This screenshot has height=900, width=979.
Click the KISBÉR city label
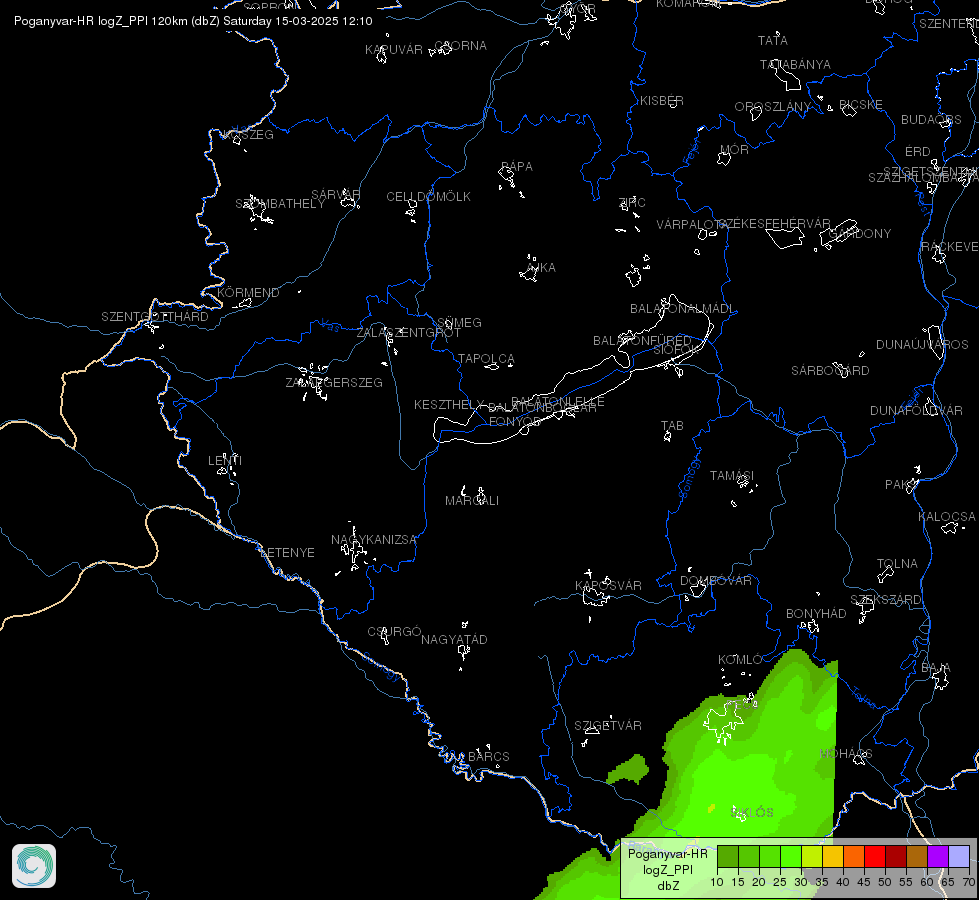[x=662, y=101]
